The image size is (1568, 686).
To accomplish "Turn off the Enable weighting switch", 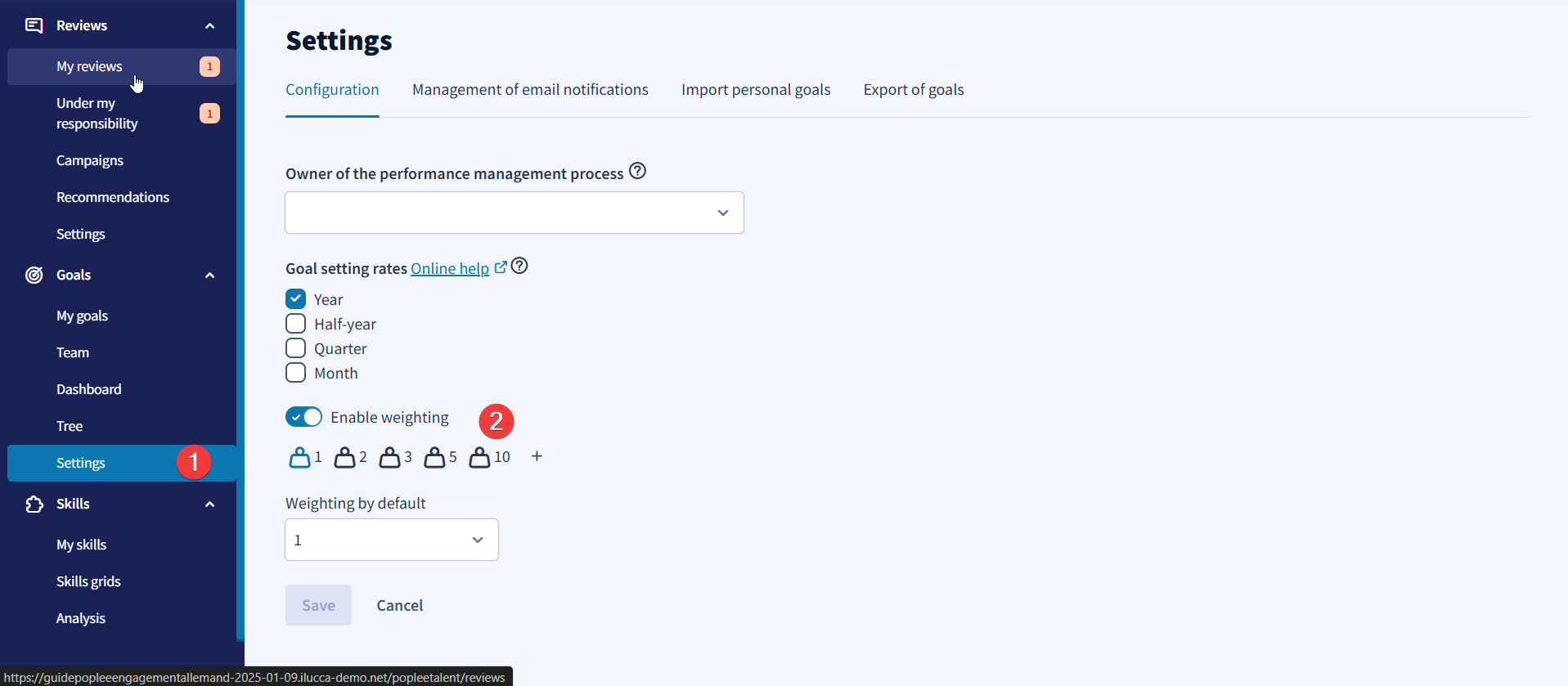I will (x=304, y=417).
